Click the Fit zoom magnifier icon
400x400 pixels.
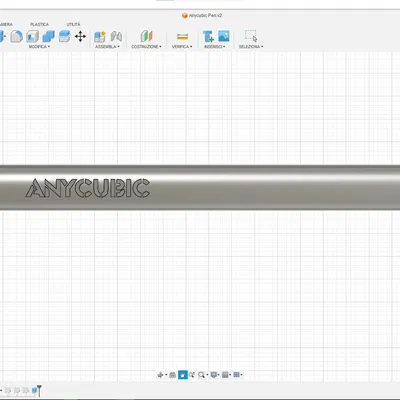202,375
